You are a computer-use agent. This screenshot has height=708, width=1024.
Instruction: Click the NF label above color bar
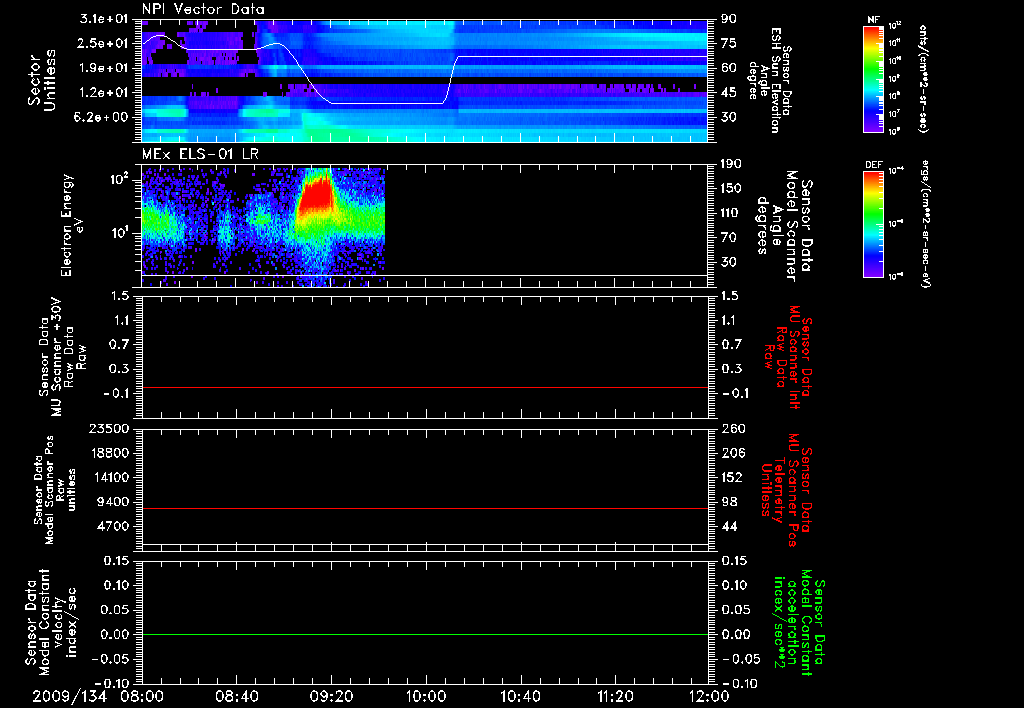(x=873, y=20)
